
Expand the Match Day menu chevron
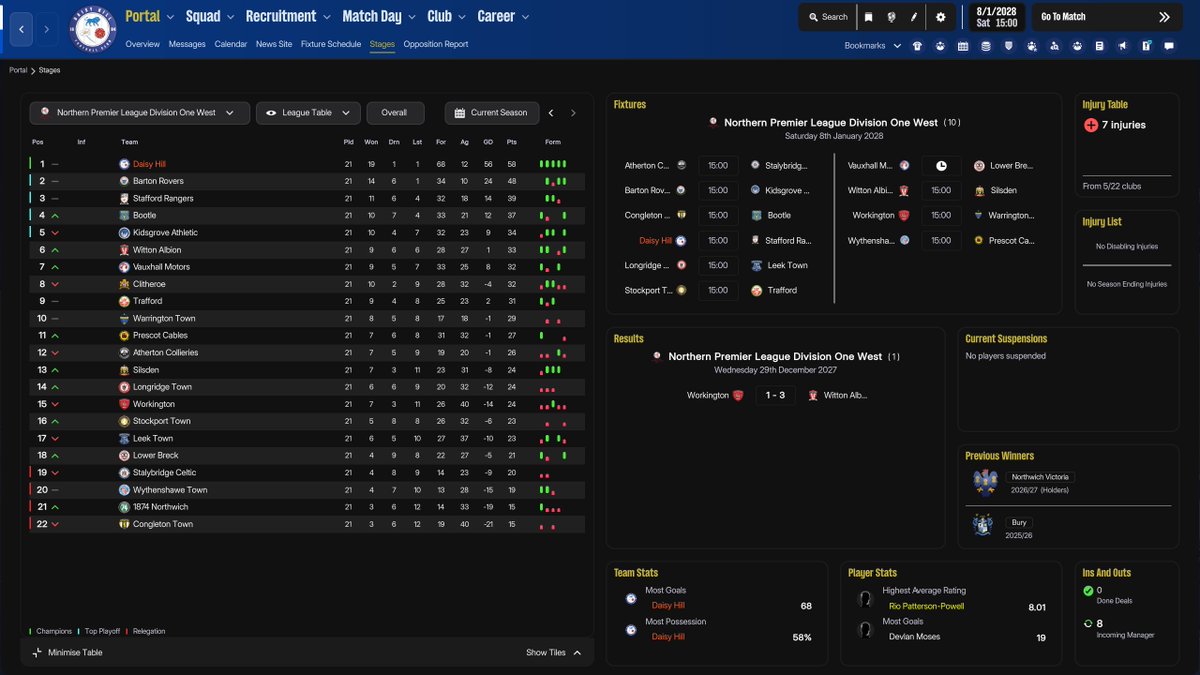click(412, 17)
